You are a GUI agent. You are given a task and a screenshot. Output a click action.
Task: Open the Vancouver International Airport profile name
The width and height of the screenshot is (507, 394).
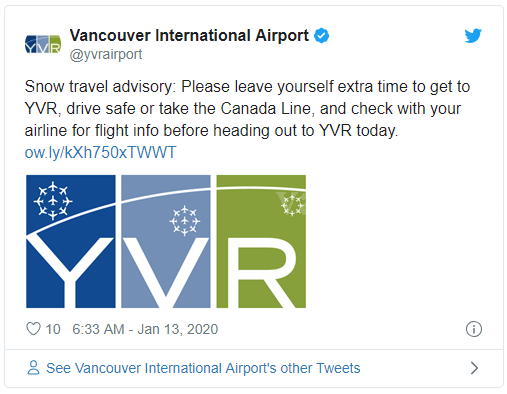click(189, 35)
